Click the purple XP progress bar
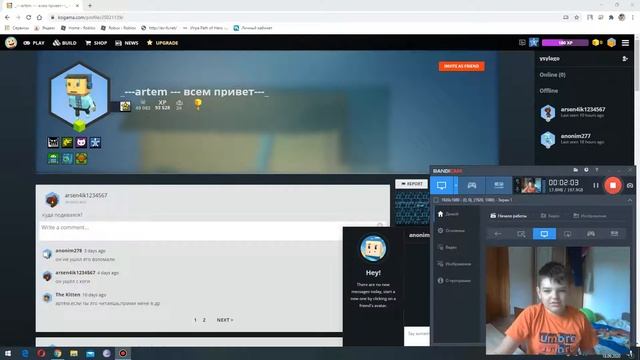 [565, 42]
